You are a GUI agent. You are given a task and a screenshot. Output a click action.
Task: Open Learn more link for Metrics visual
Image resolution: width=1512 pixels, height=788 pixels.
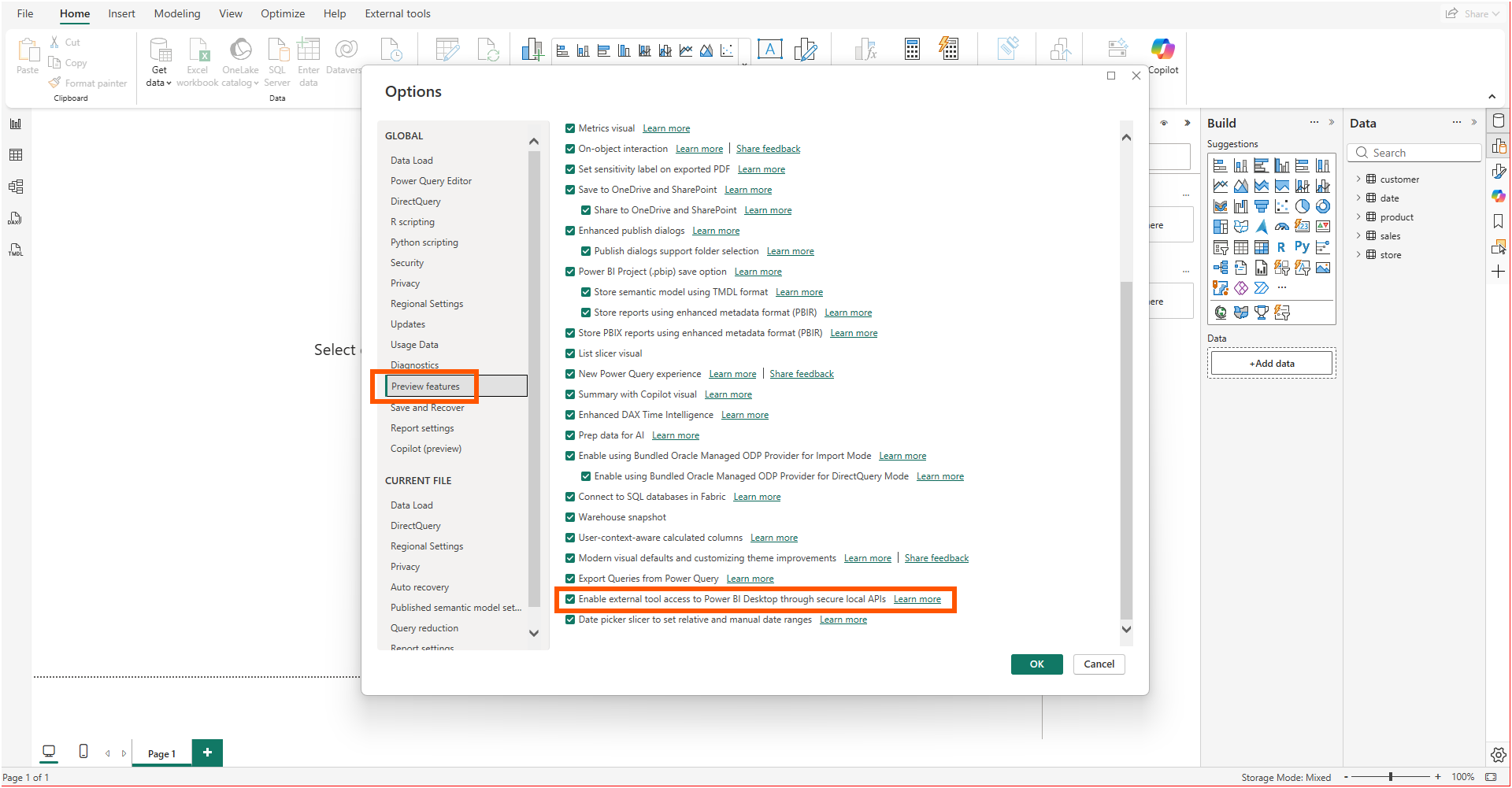pyautogui.click(x=666, y=128)
